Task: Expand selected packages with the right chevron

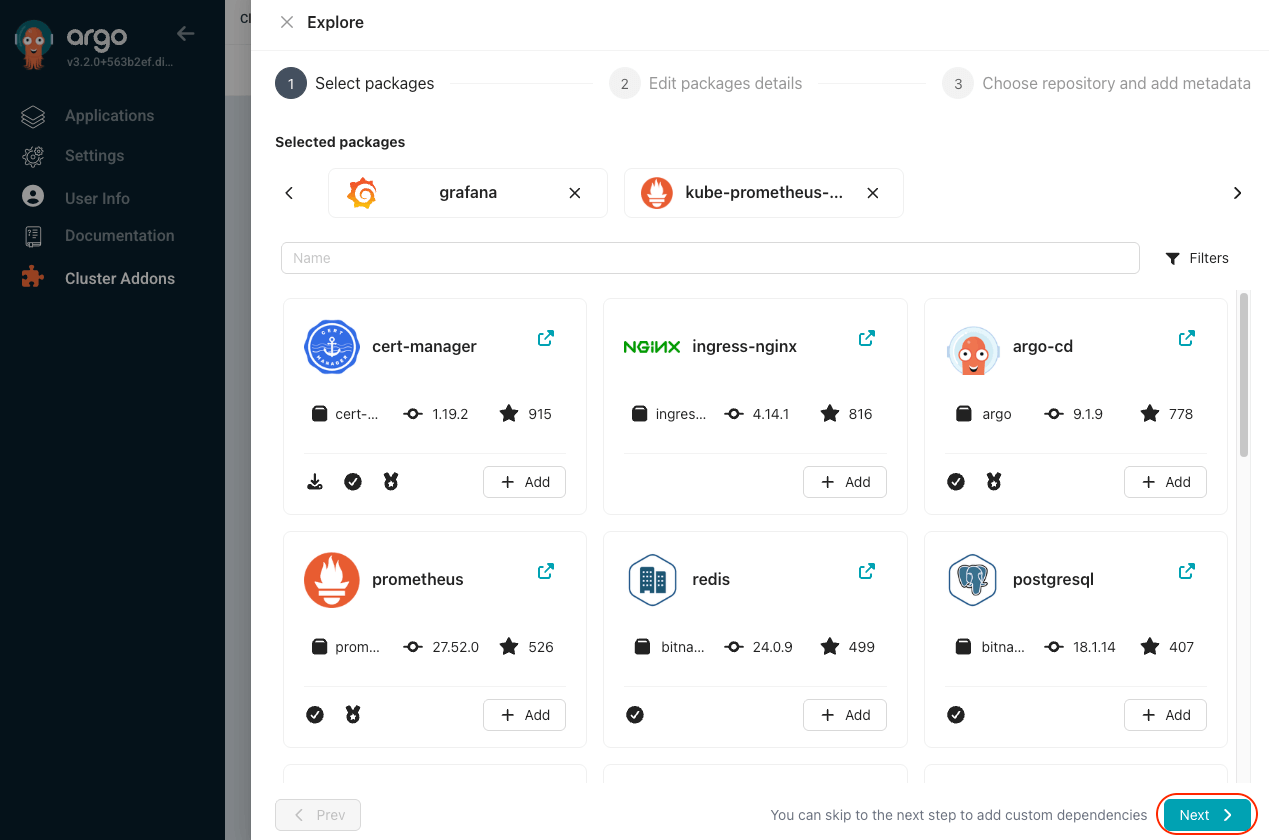Action: click(x=1237, y=192)
